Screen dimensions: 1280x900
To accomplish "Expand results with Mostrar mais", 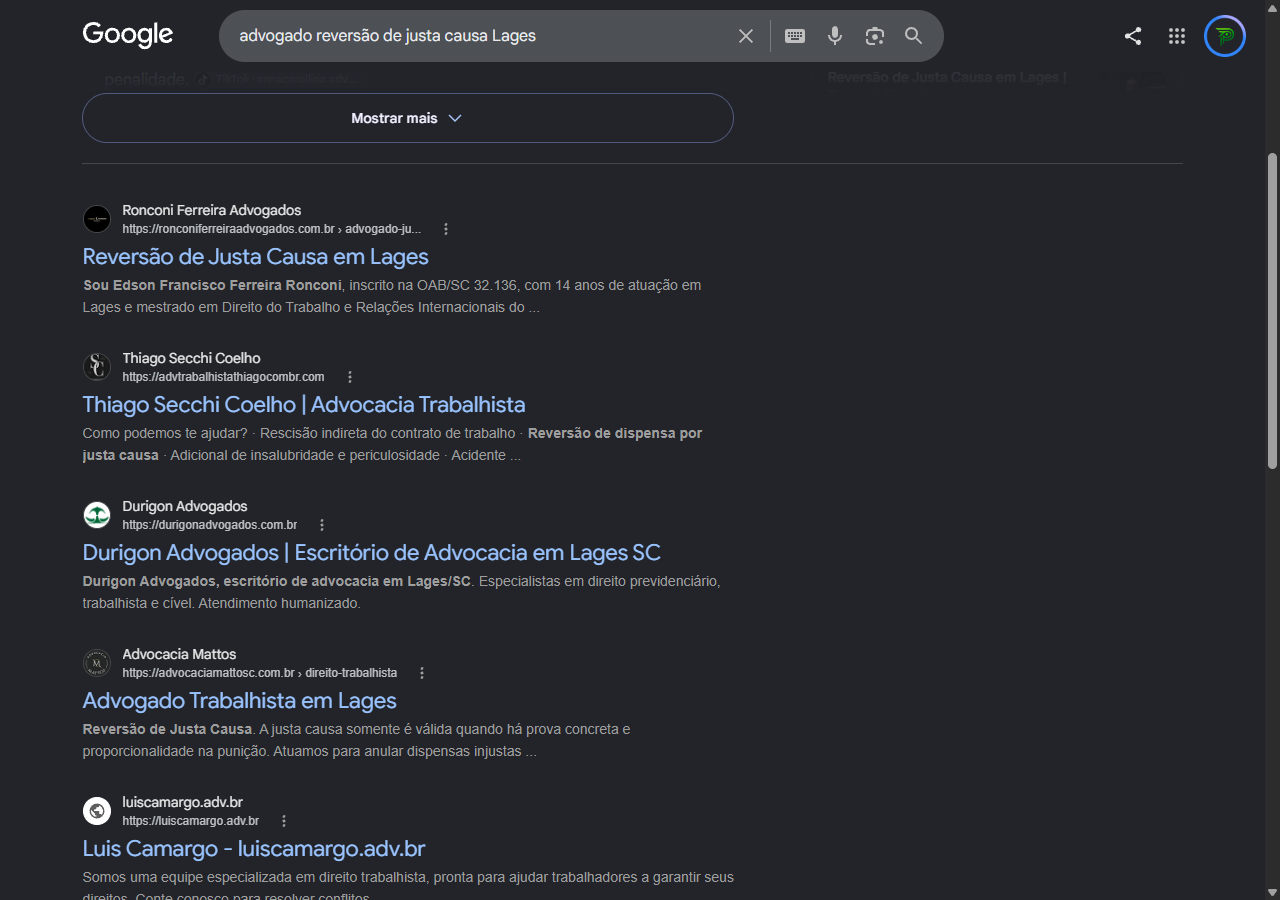I will click(x=408, y=118).
